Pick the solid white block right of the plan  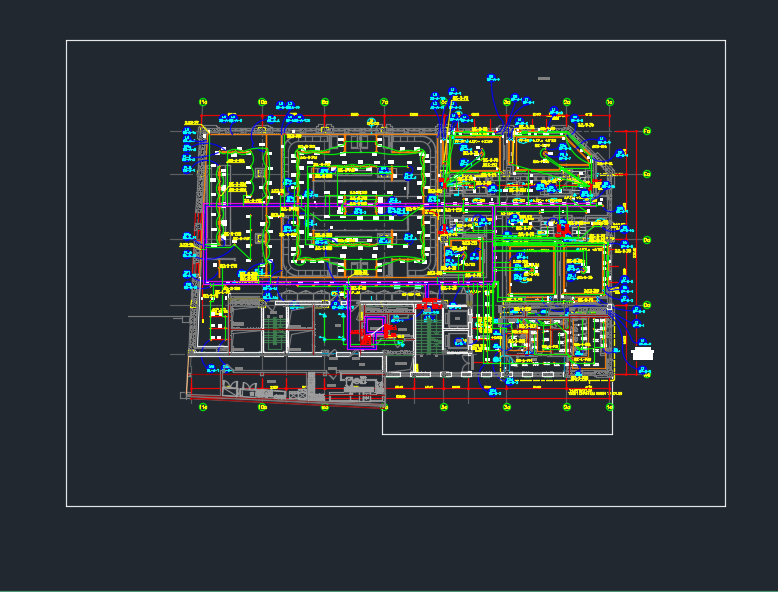[x=643, y=354]
